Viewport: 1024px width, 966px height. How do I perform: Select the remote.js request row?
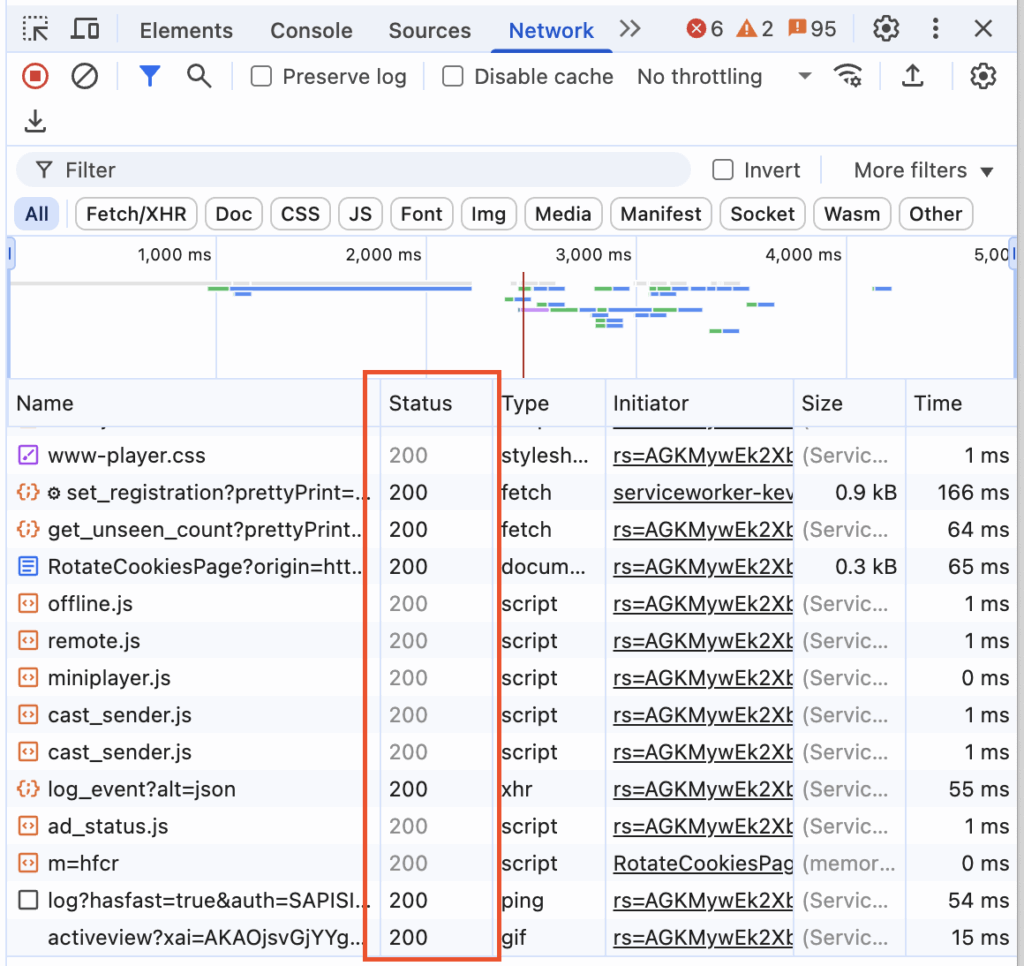(512, 641)
